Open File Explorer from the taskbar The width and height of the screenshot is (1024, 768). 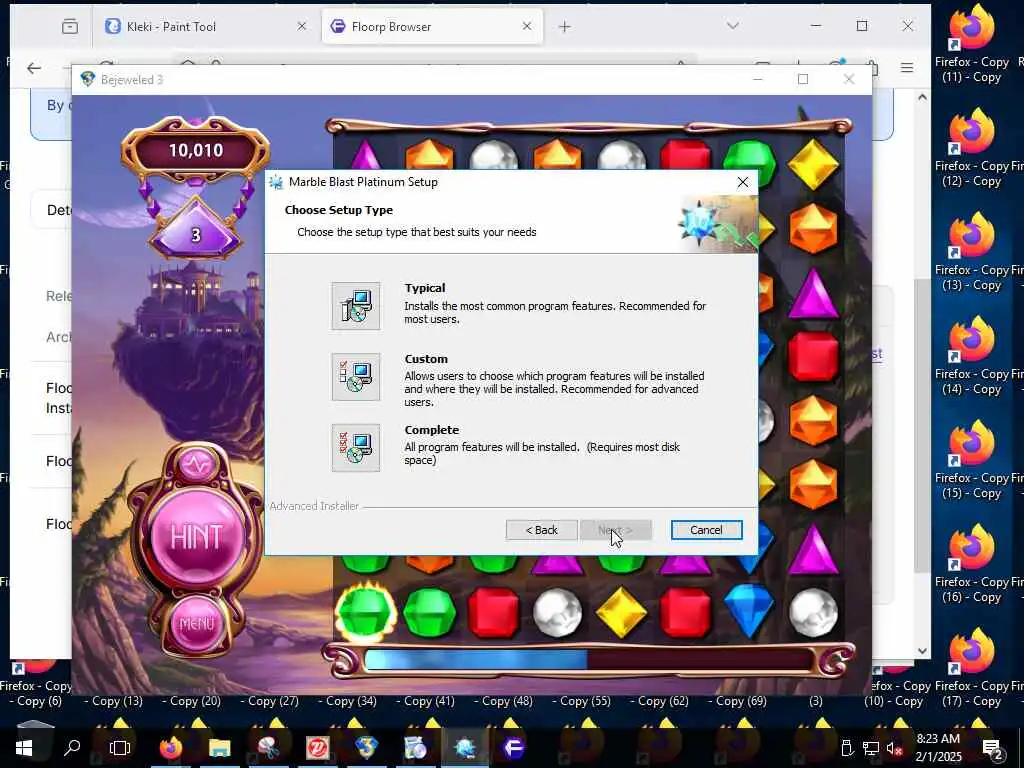pyautogui.click(x=219, y=748)
